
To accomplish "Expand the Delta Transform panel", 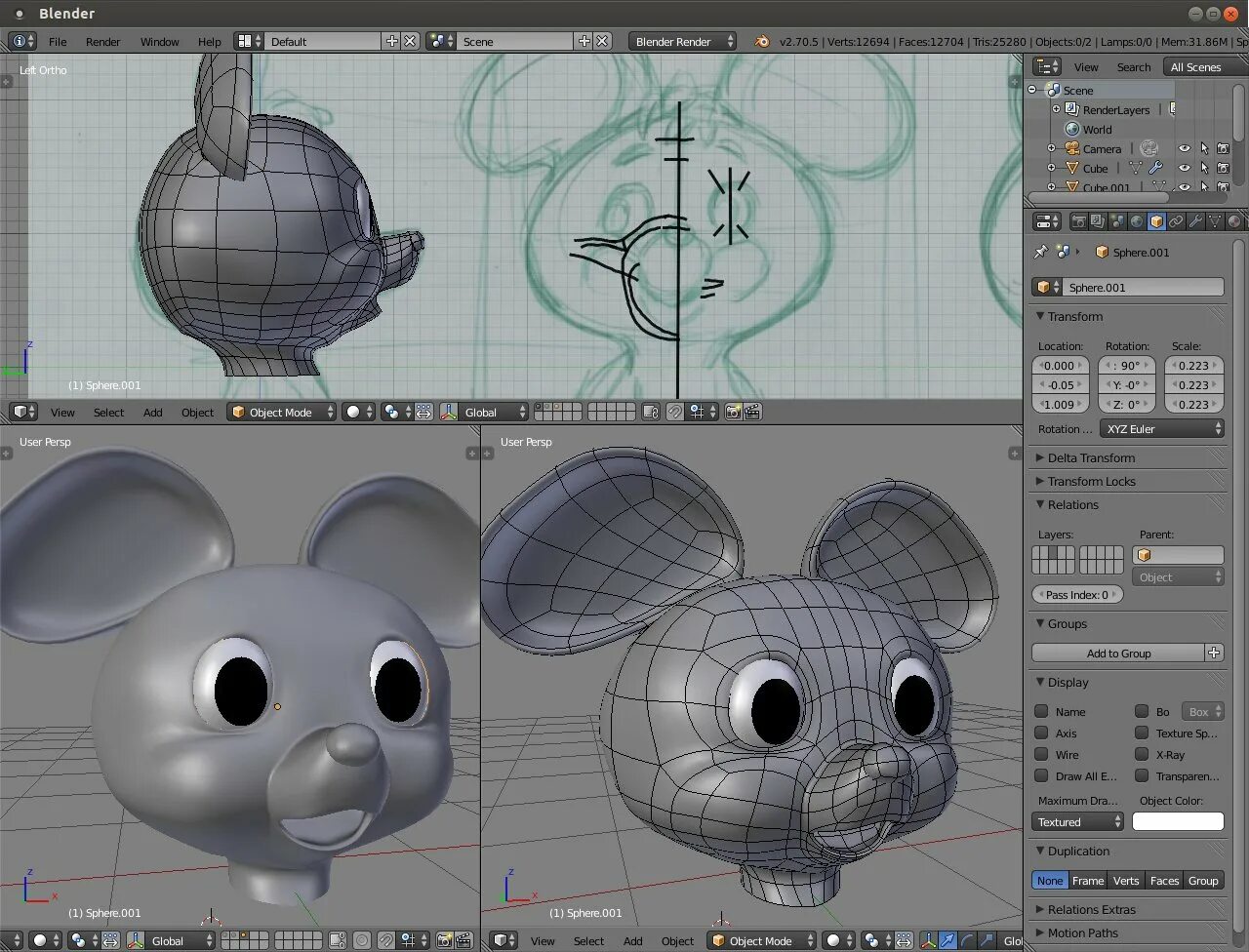I will pyautogui.click(x=1090, y=457).
